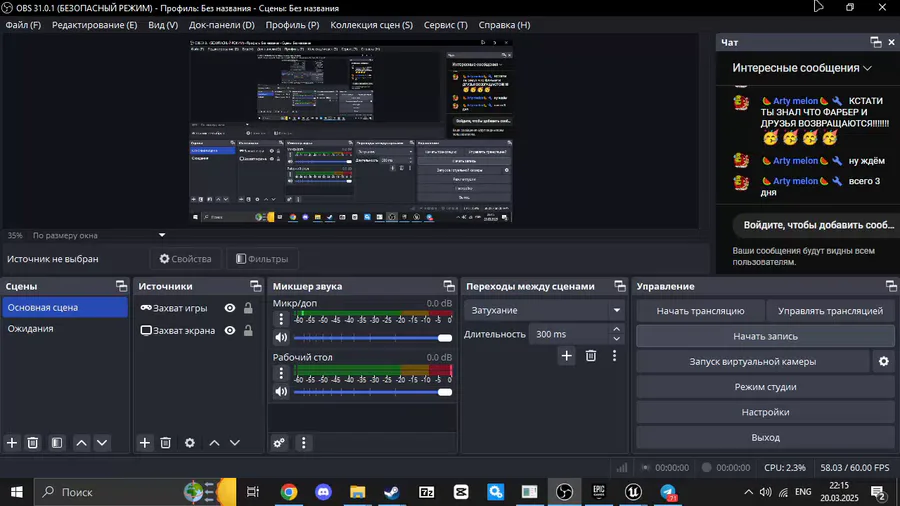The height and width of the screenshot is (506, 900).
Task: Click the Рабочий стол volume slider handle
Action: pos(445,392)
